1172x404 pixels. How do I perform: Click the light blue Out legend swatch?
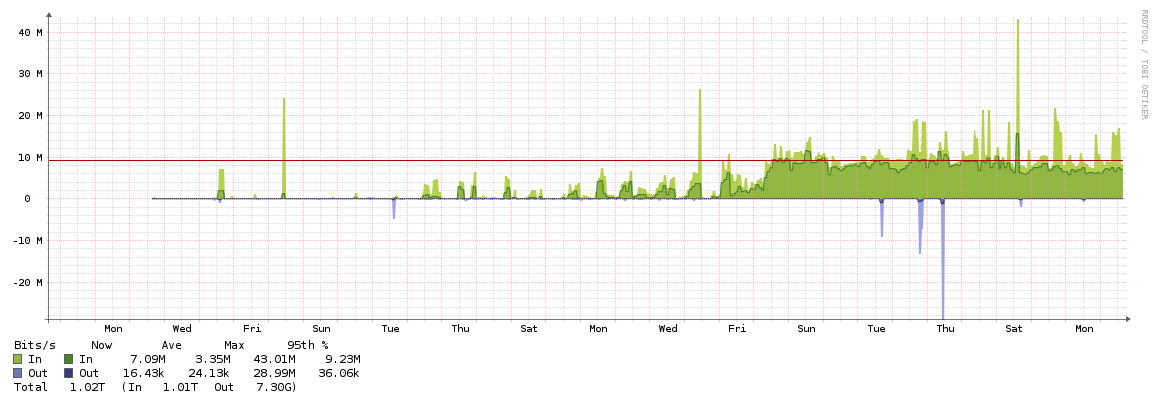point(19,373)
